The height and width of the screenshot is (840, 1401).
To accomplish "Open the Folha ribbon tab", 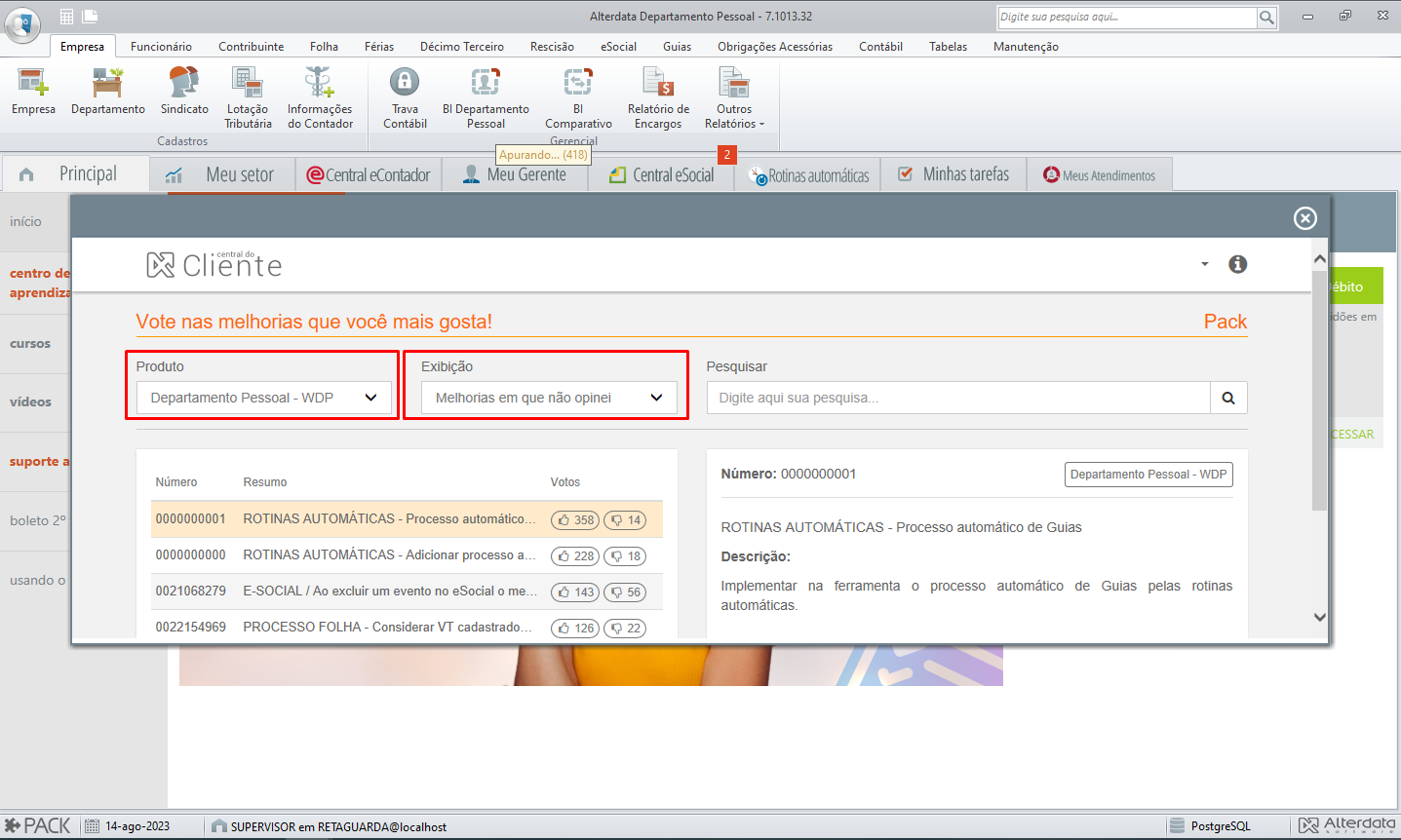I will pos(325,47).
